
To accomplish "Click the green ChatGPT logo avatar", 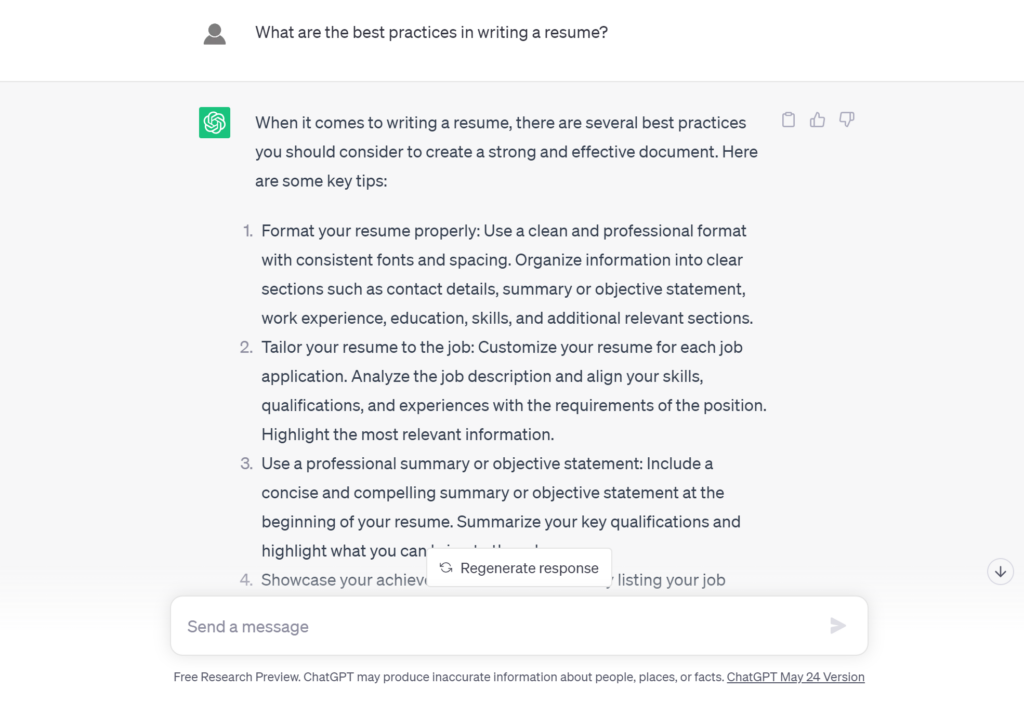I will [x=214, y=122].
